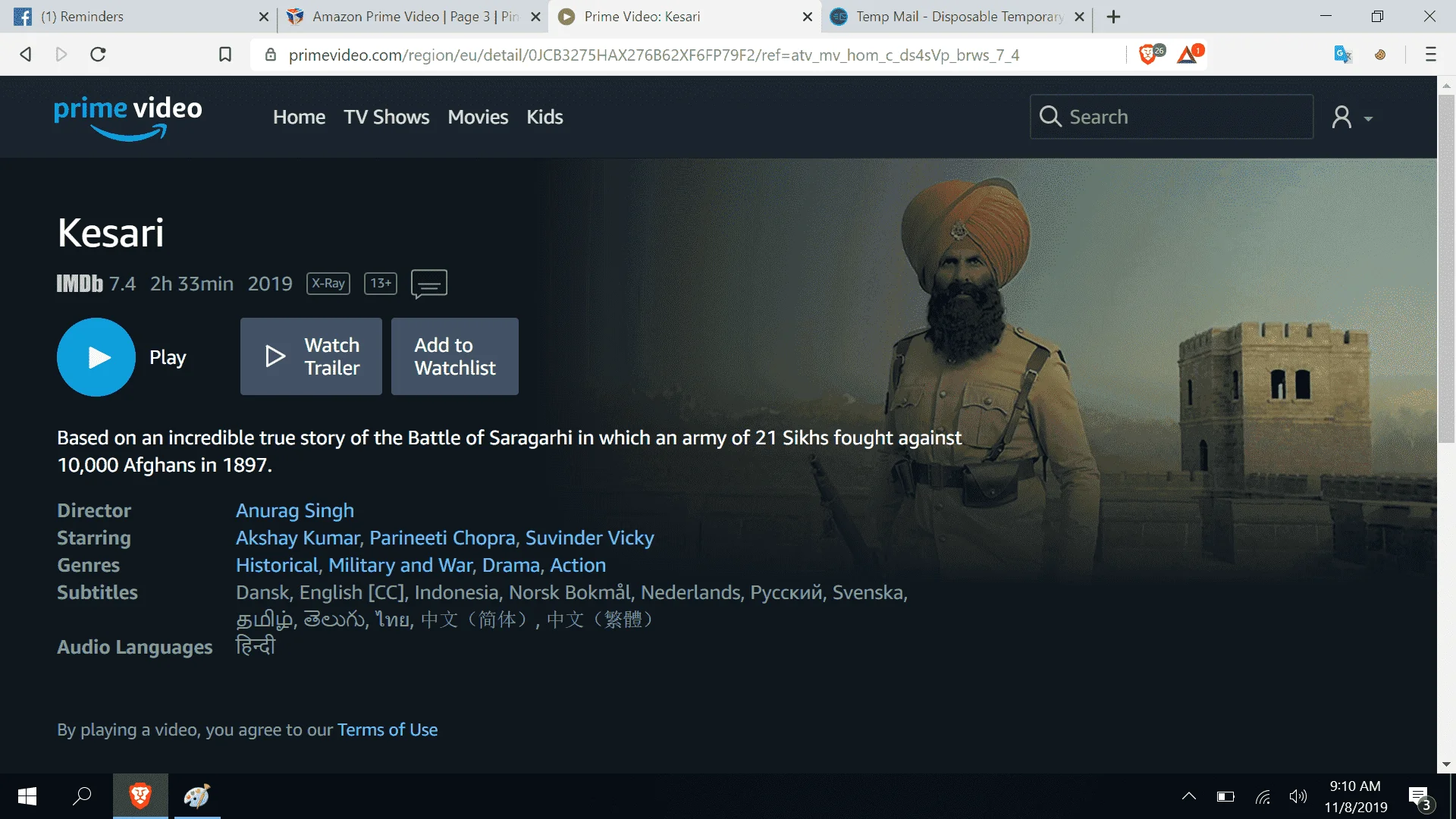The width and height of the screenshot is (1456, 819).
Task: Click the cookie extension icon
Action: click(1380, 55)
